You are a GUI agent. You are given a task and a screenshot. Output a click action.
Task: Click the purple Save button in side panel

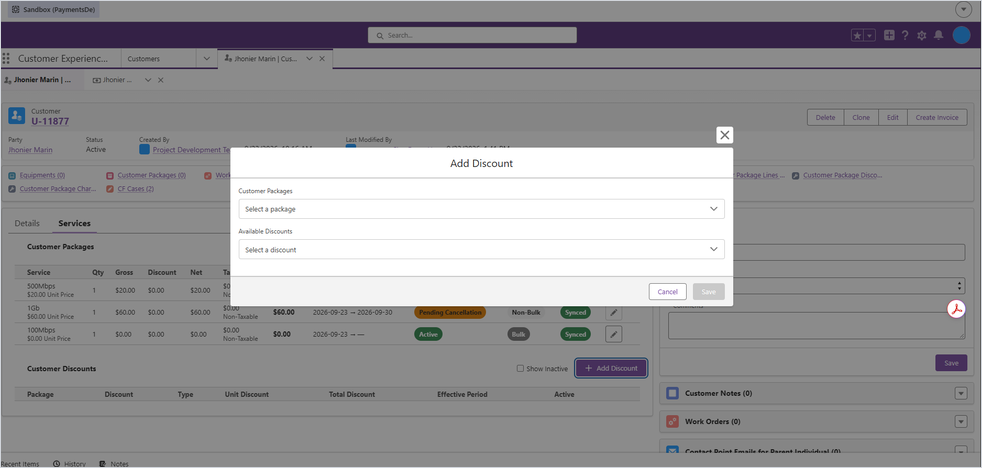click(951, 363)
